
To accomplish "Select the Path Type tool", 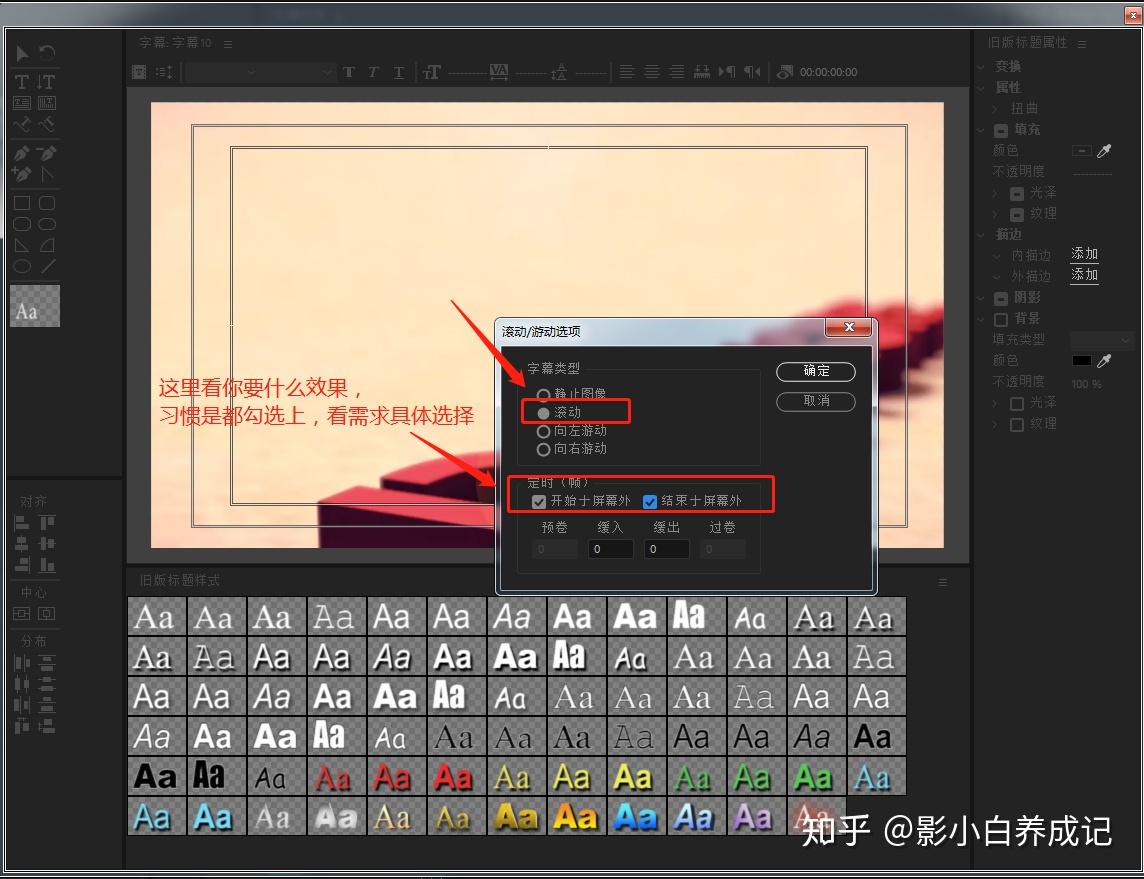I will [x=22, y=124].
